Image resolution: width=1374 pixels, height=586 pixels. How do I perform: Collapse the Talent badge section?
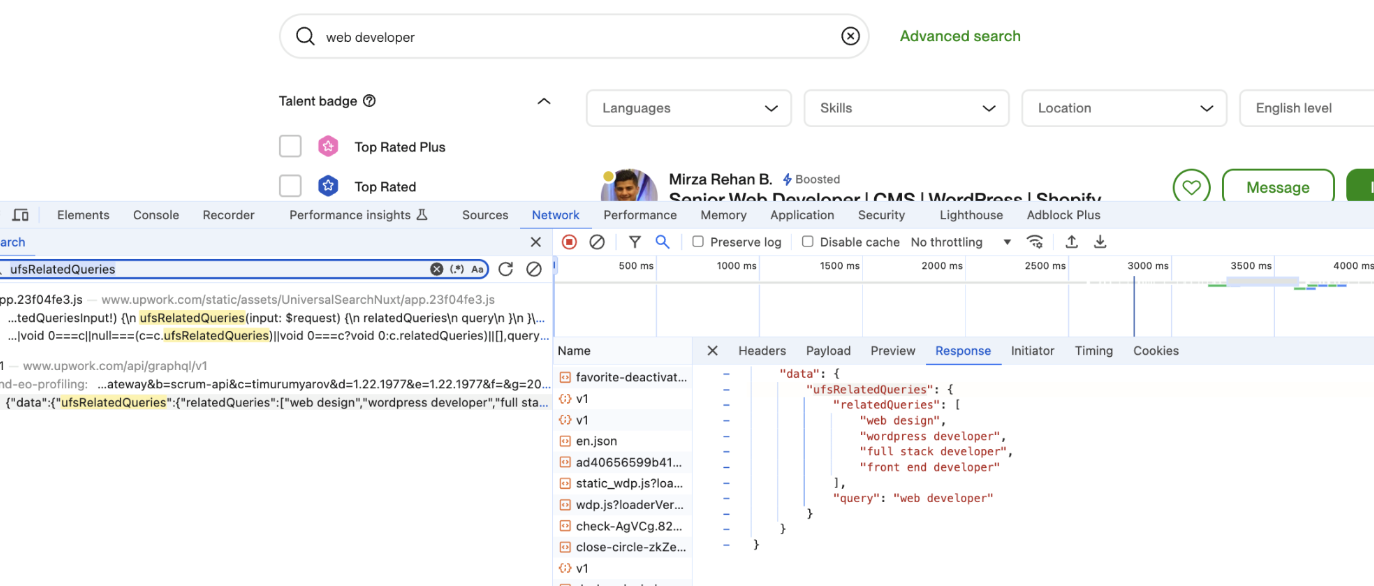(544, 101)
